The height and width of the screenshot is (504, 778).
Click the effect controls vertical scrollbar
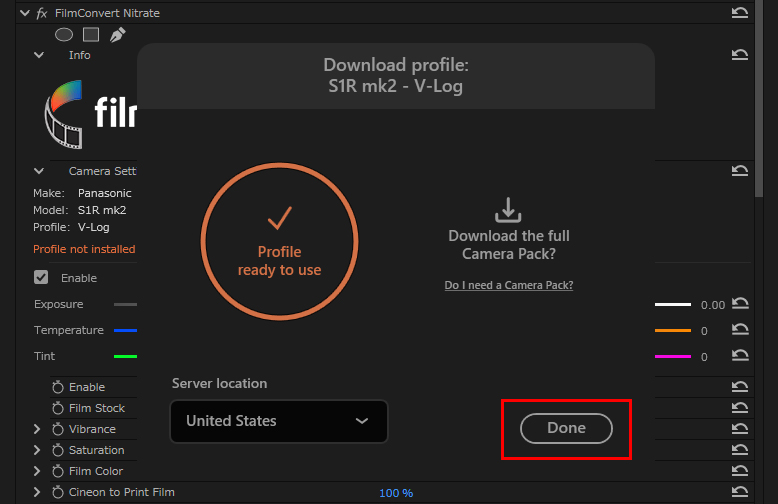click(x=759, y=99)
